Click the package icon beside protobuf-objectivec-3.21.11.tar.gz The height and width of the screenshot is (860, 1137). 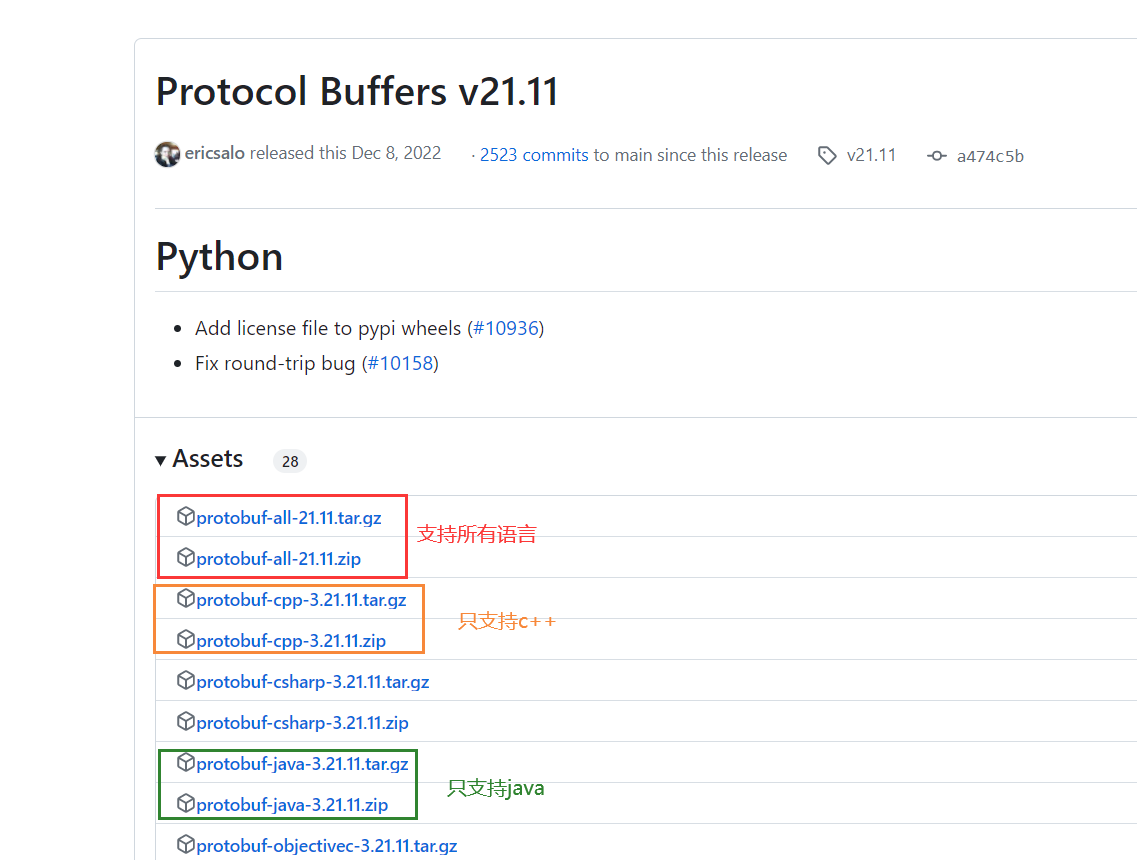[x=187, y=845]
